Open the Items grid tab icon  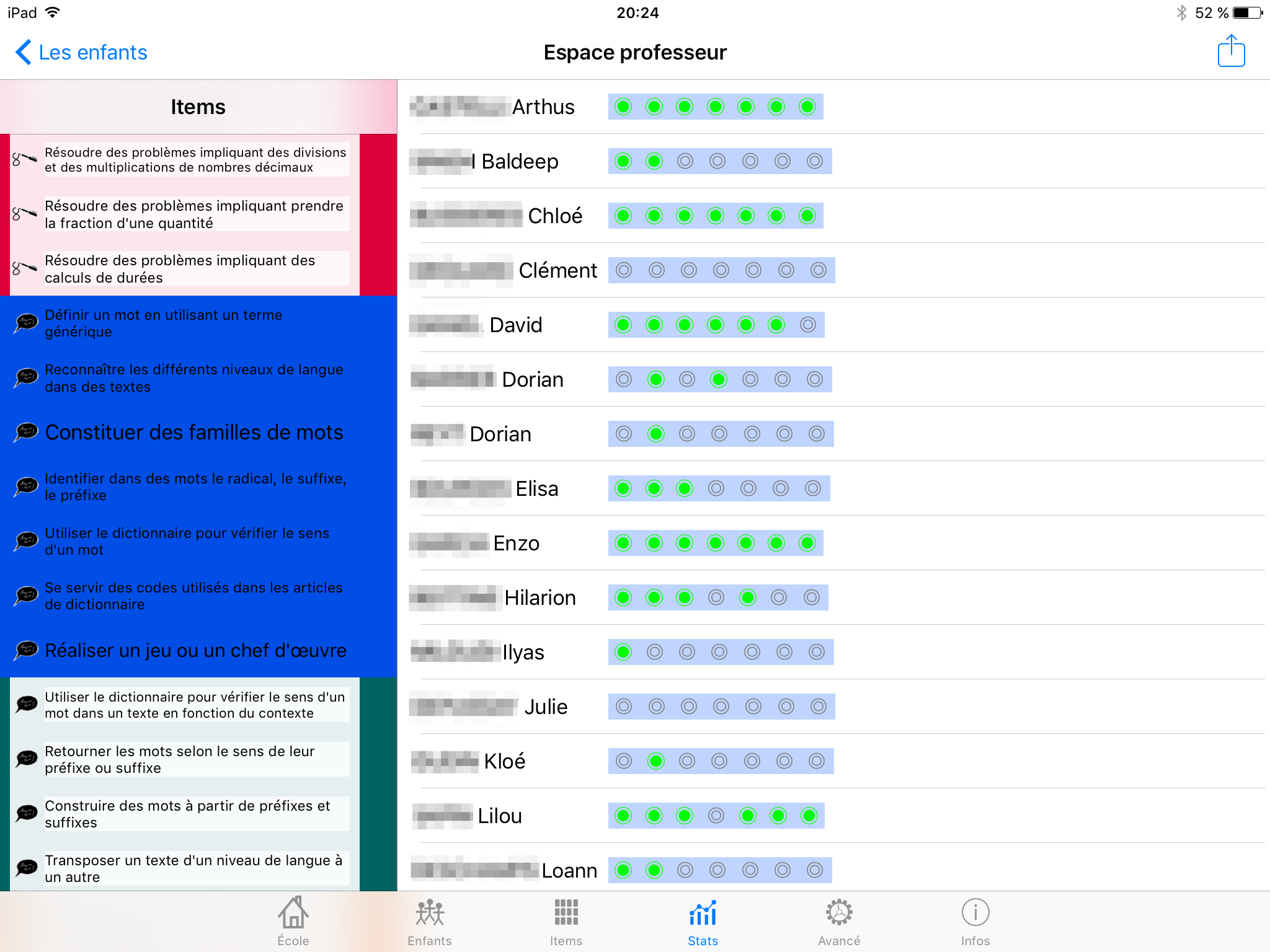pyautogui.click(x=566, y=912)
